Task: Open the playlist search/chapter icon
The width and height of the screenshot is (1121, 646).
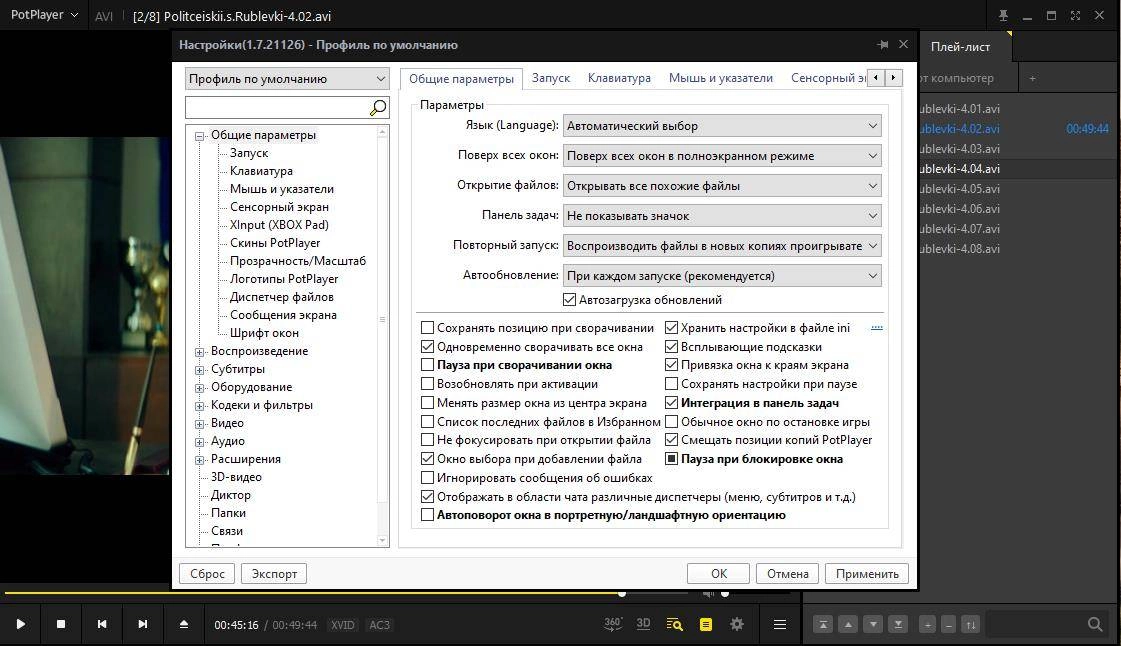Action: coord(674,624)
